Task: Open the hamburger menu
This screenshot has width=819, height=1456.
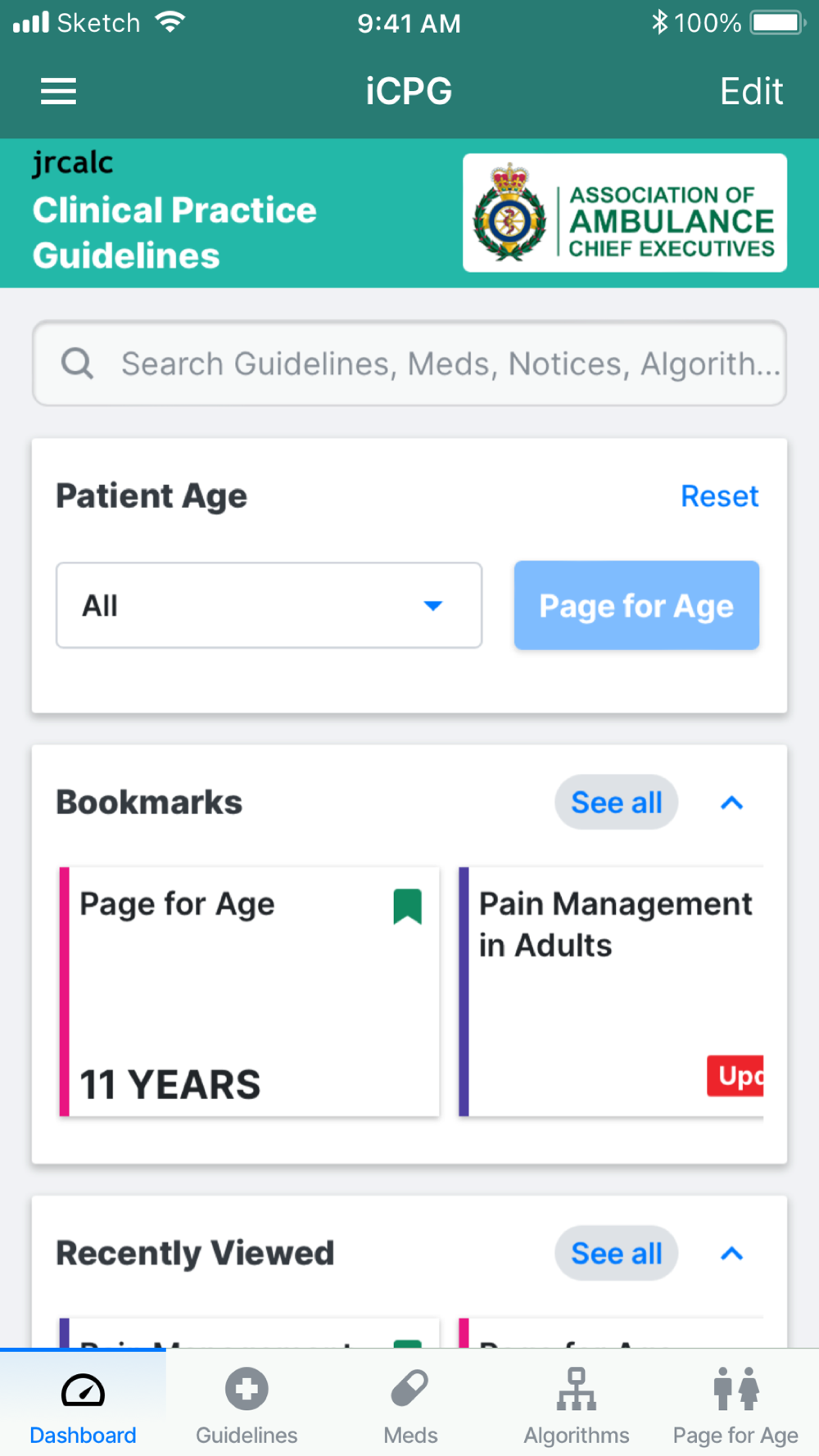Action: (x=58, y=91)
